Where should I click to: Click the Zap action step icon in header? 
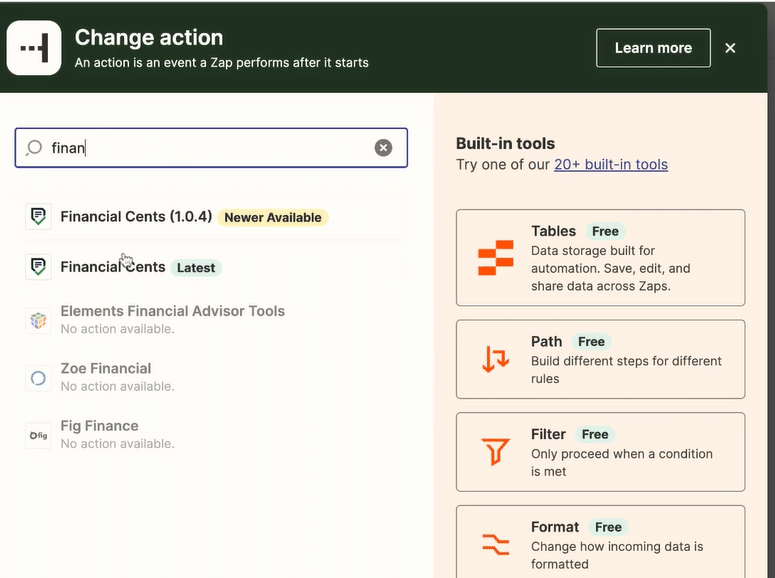pos(34,48)
